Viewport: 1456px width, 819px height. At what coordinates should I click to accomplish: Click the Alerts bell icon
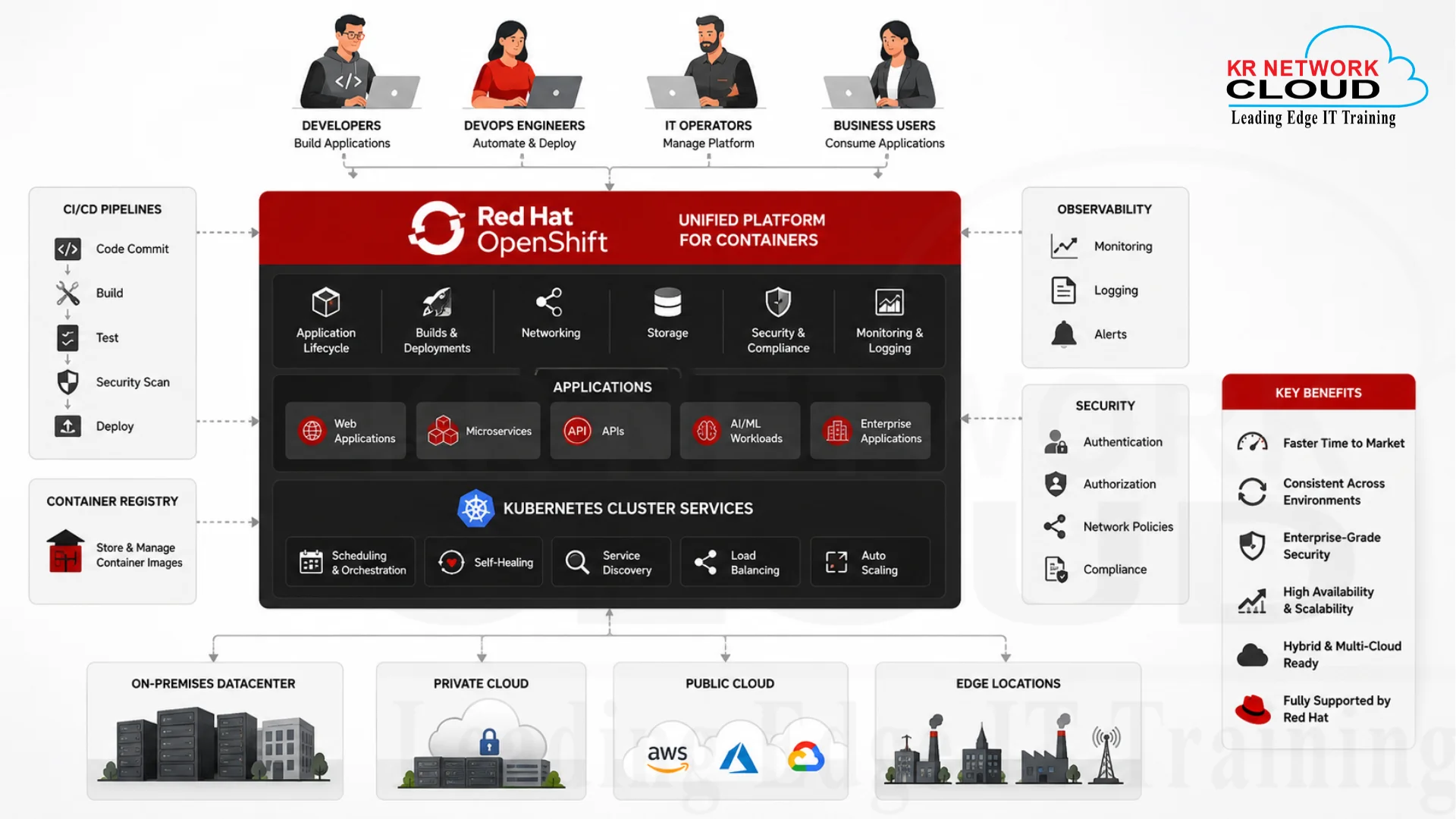click(1064, 334)
